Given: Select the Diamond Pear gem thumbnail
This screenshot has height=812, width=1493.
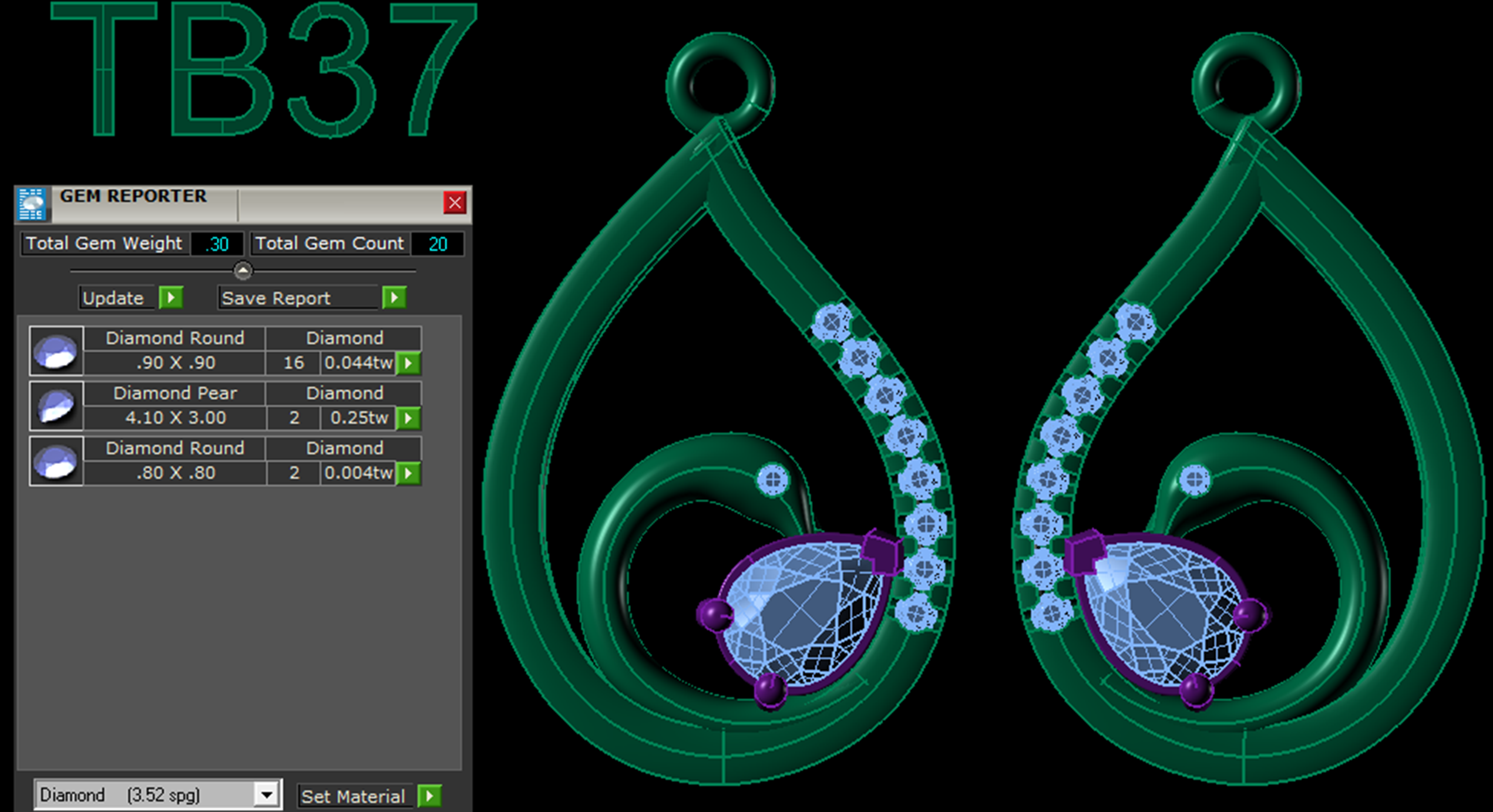Looking at the screenshot, I should click(56, 406).
